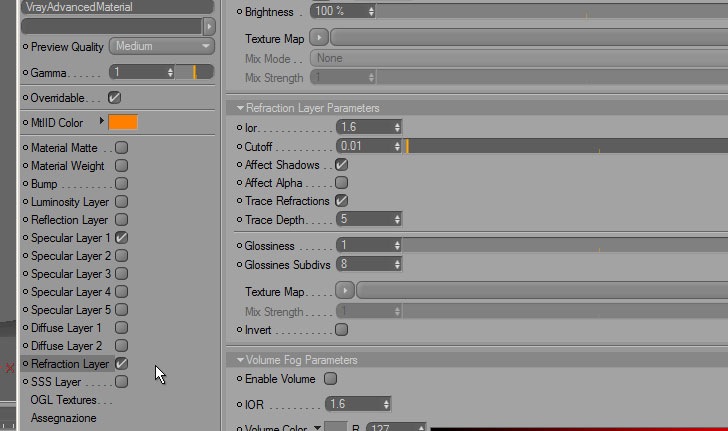Click the Texture Map arrow button under Brightness

pos(319,38)
